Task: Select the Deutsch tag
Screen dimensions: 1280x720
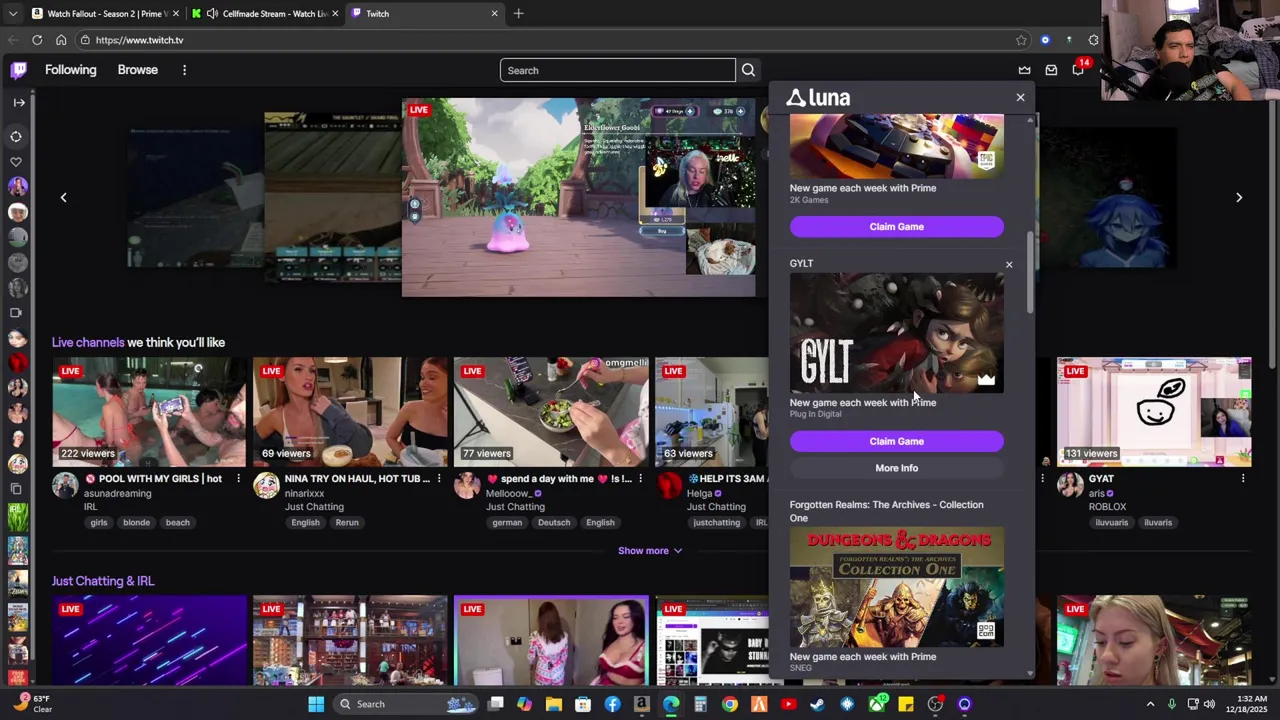Action: click(x=553, y=522)
